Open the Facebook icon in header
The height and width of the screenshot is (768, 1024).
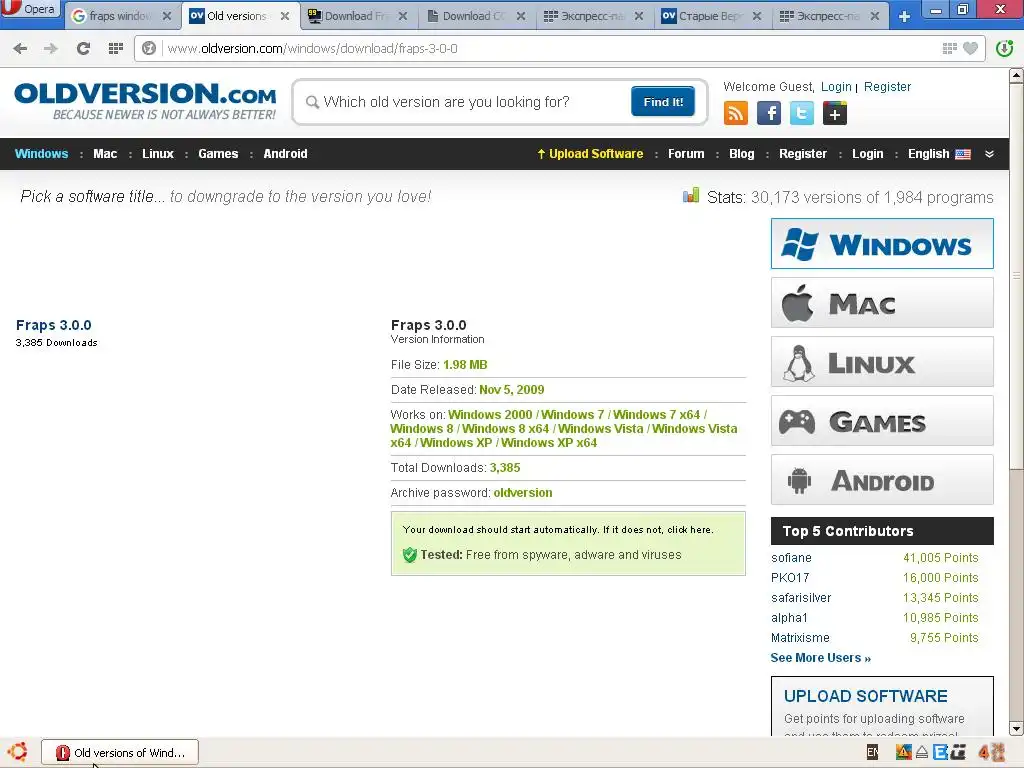tap(769, 113)
